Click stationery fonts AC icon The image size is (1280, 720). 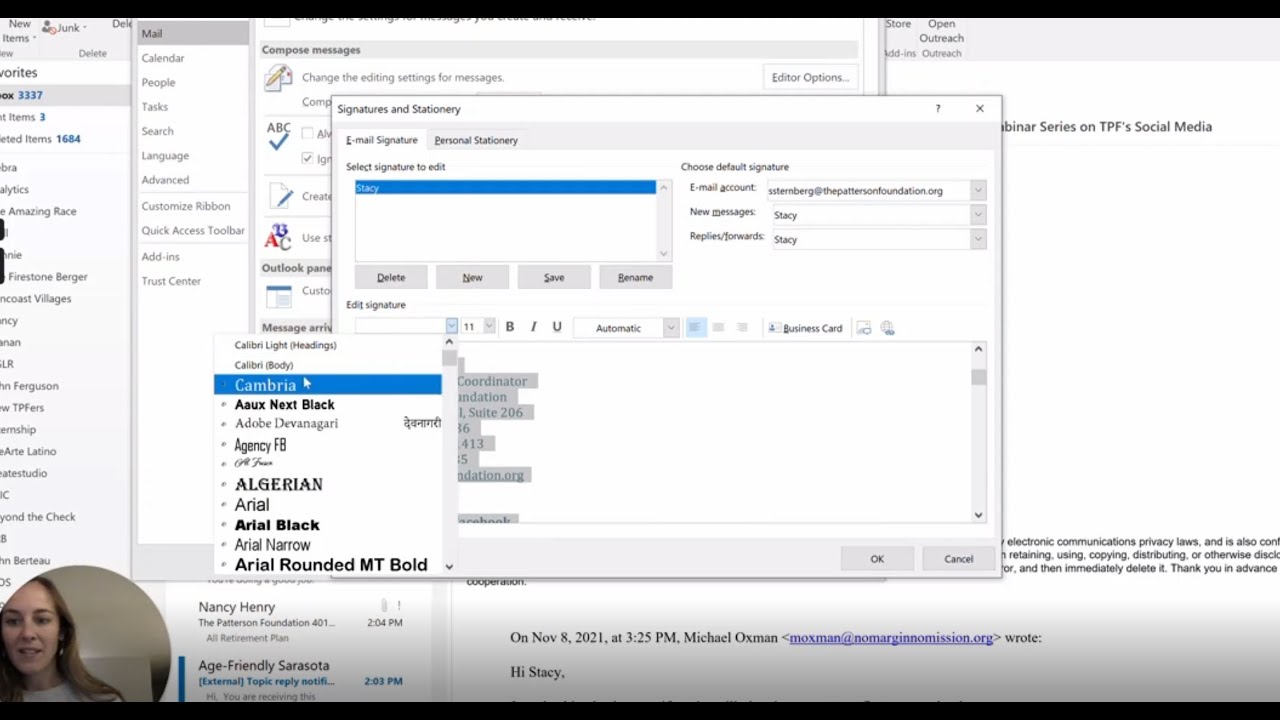[278, 237]
